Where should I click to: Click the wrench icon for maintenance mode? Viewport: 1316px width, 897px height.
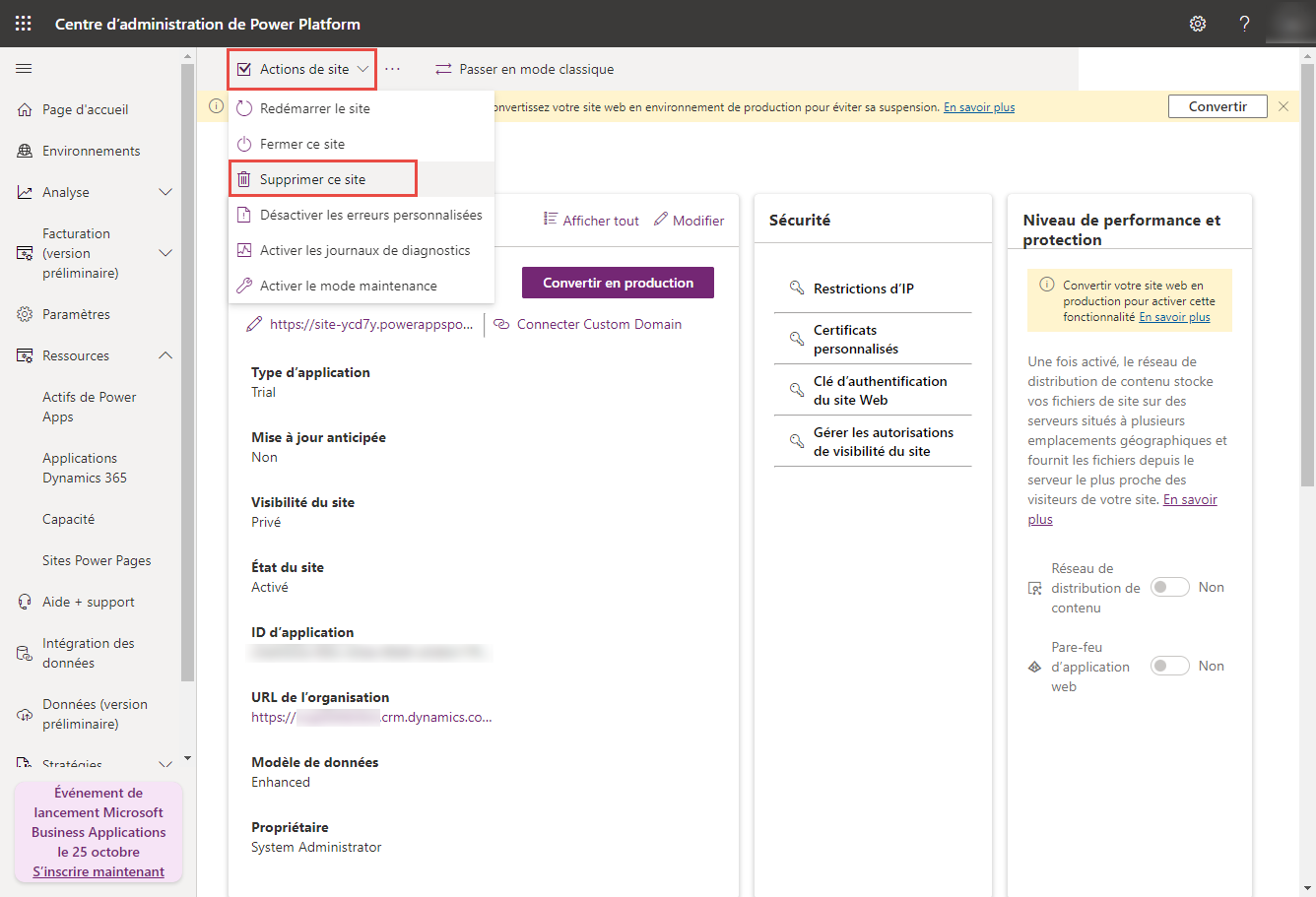pos(244,286)
